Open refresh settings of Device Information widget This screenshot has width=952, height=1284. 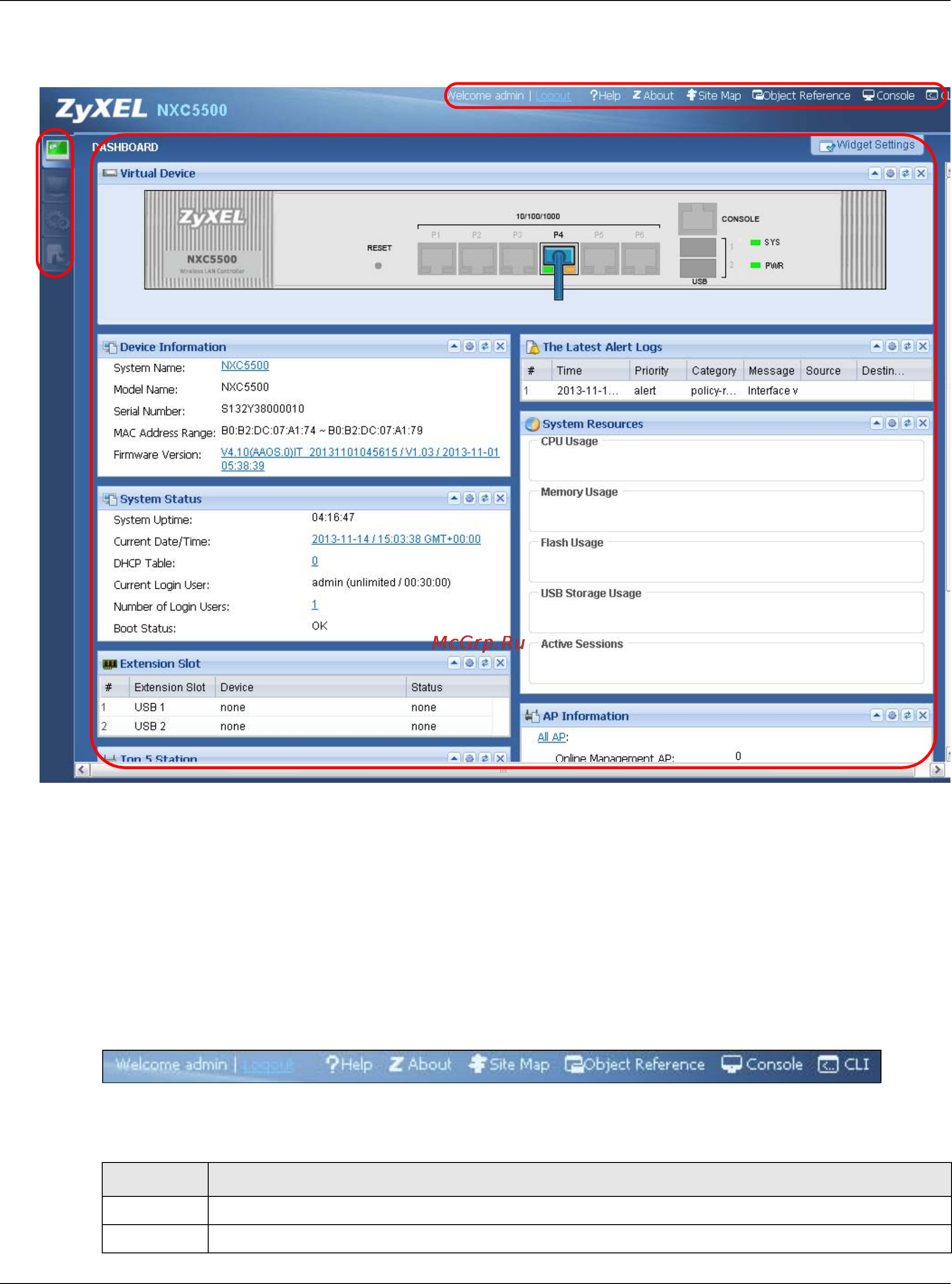click(x=470, y=346)
